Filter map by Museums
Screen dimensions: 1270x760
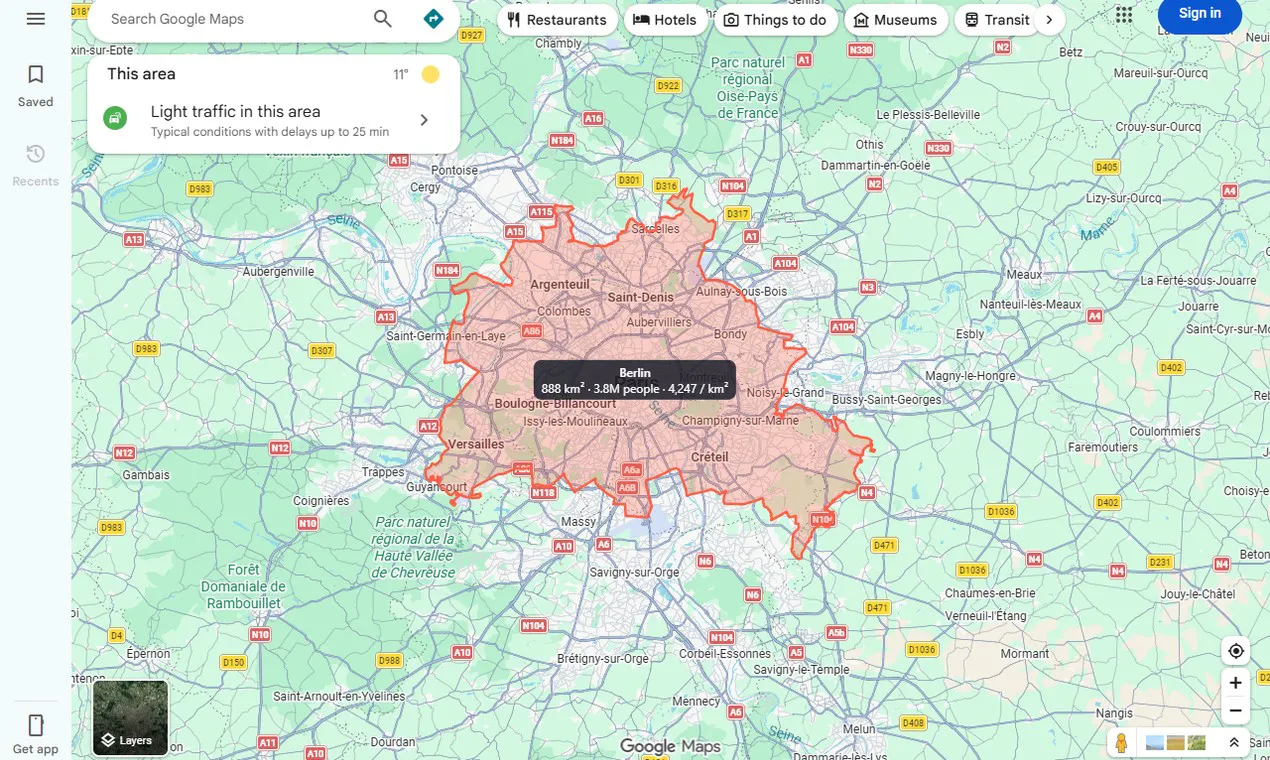(x=895, y=20)
